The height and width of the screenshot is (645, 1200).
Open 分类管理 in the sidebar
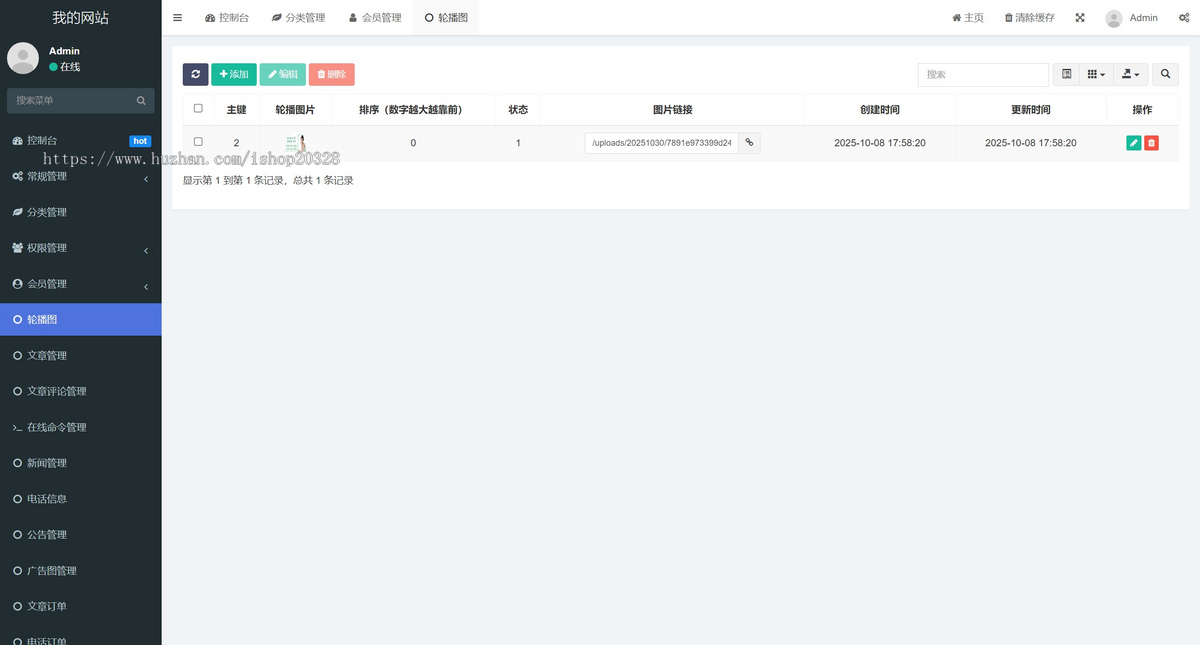(80, 212)
